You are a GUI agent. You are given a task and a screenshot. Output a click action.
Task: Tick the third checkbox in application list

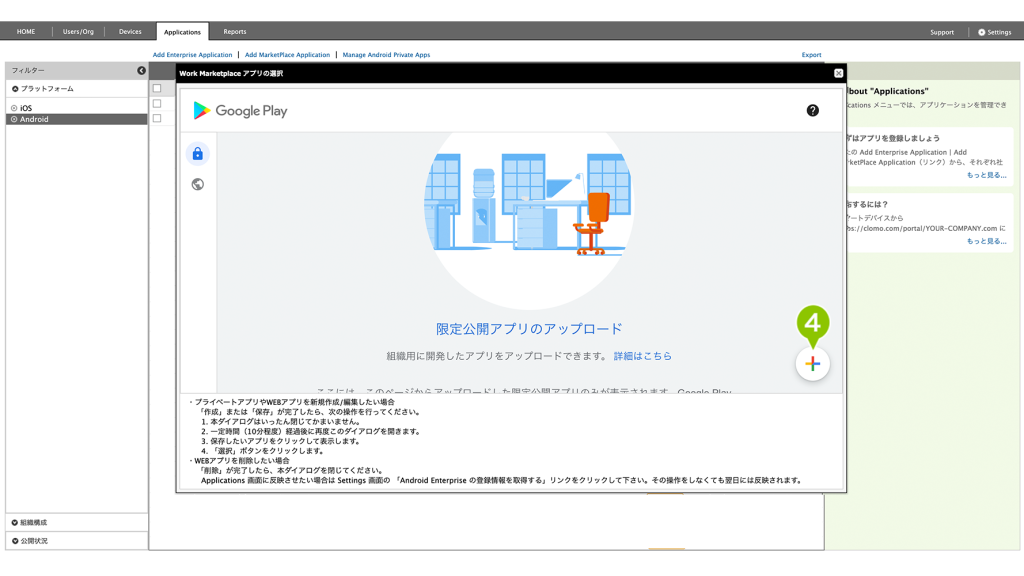point(157,118)
